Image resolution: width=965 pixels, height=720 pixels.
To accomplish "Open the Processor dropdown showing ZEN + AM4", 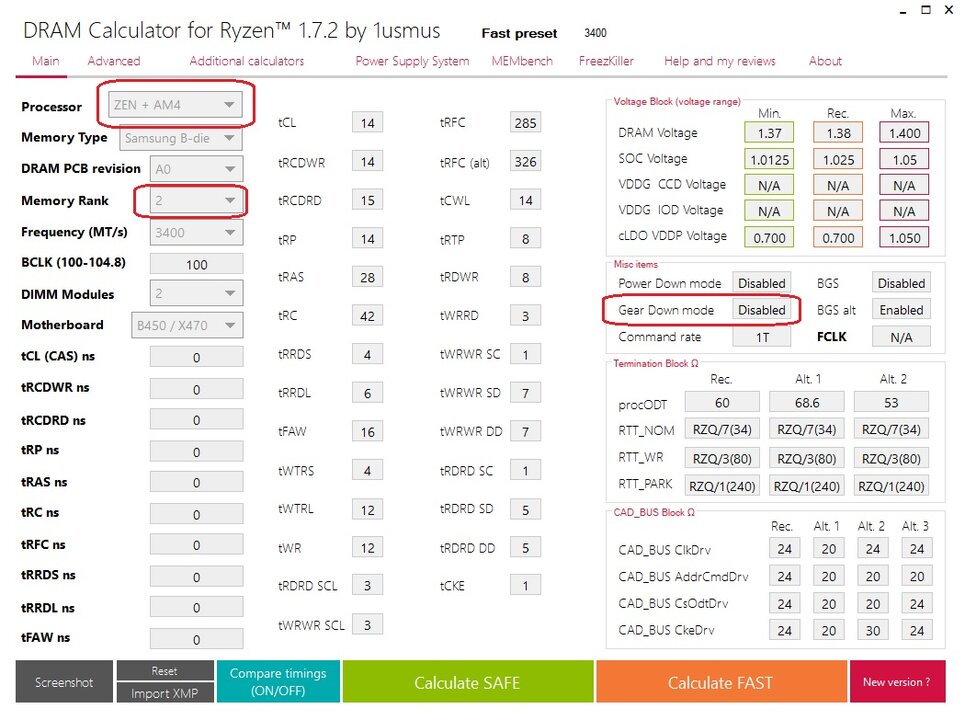I will click(x=175, y=105).
